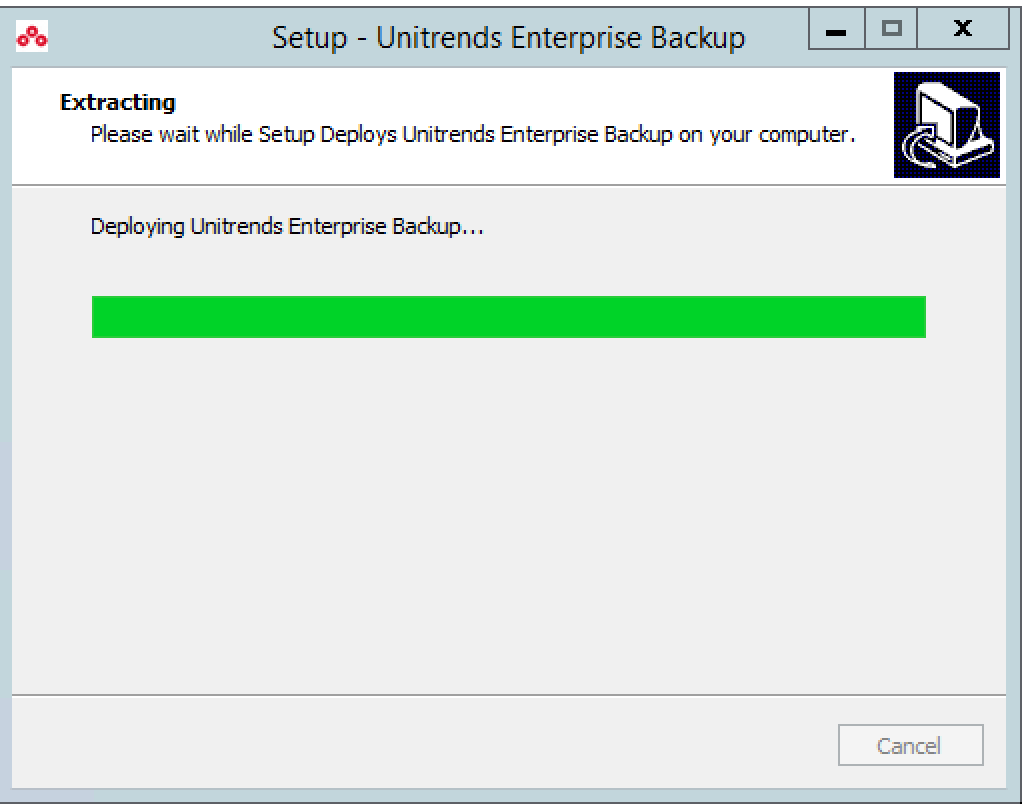The image size is (1022, 804).
Task: Click the red Unitrends logo in title bar
Action: pos(32,37)
